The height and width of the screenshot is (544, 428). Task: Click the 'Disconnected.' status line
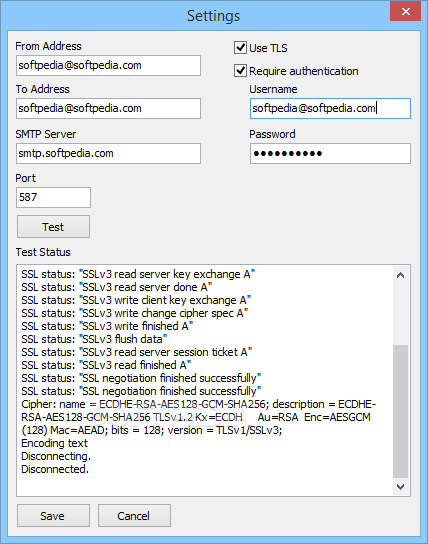[x=55, y=469]
